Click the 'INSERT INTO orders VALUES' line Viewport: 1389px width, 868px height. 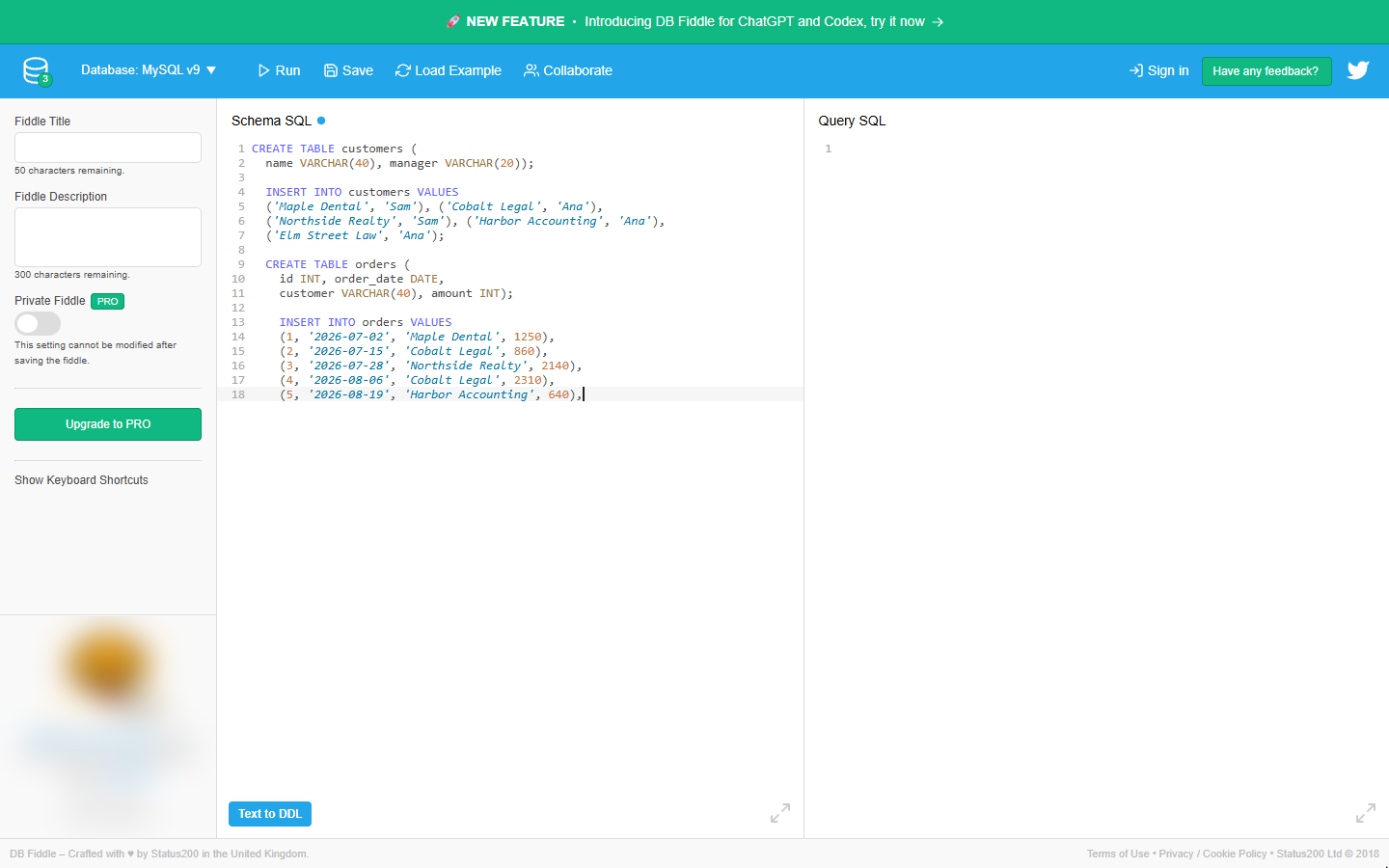[x=365, y=323]
